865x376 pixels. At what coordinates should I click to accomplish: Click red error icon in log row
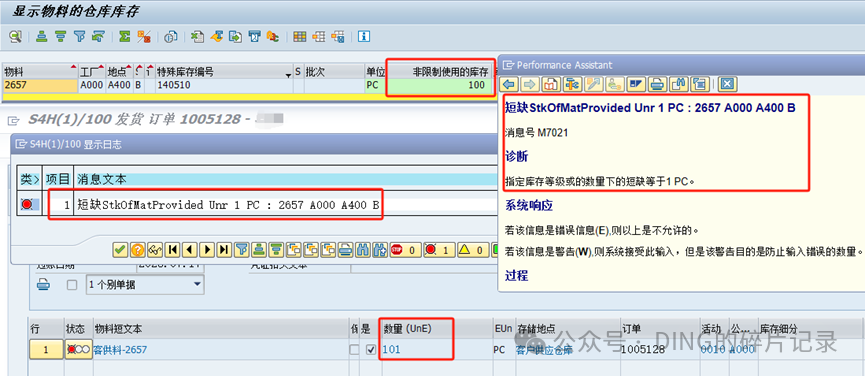27,205
